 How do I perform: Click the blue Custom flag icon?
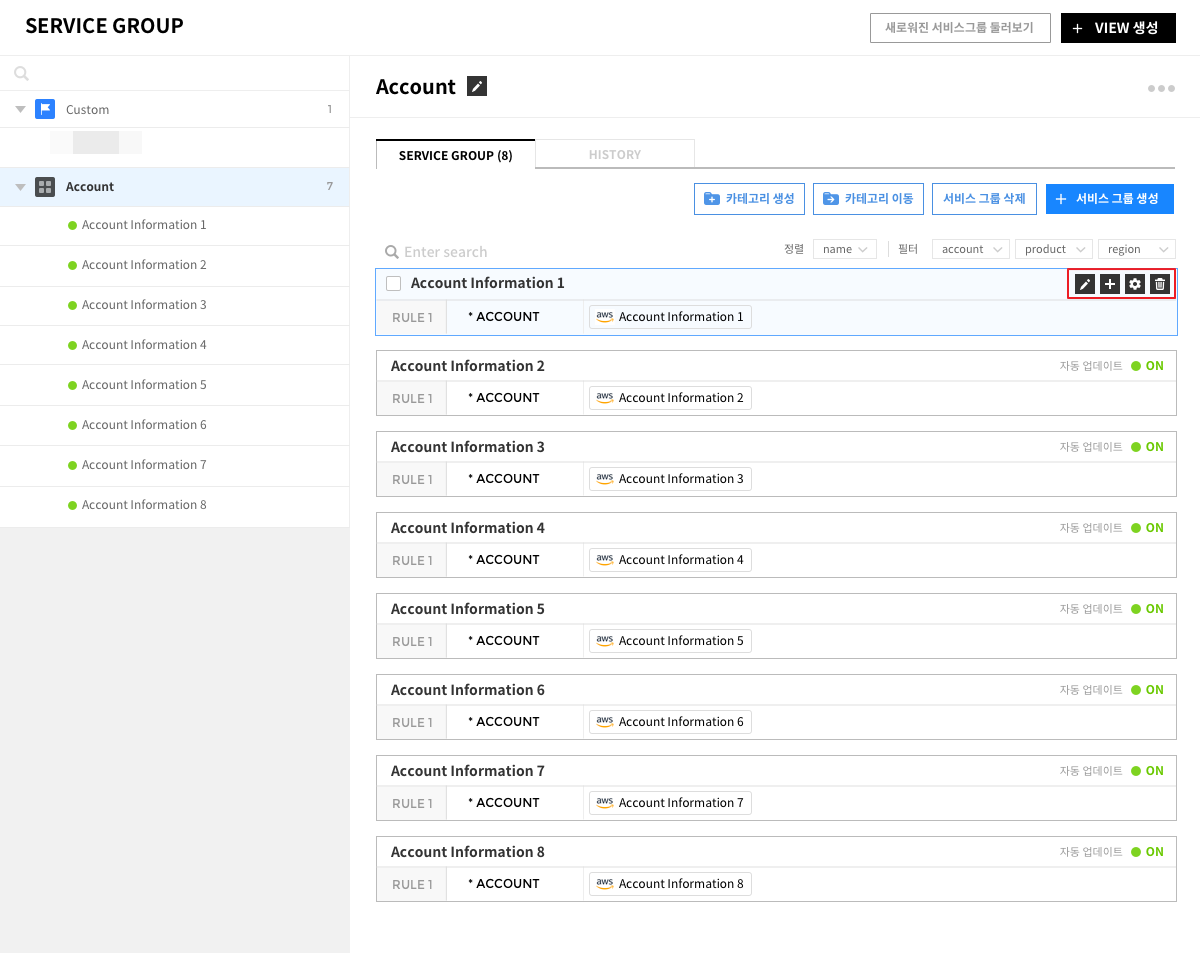point(45,109)
